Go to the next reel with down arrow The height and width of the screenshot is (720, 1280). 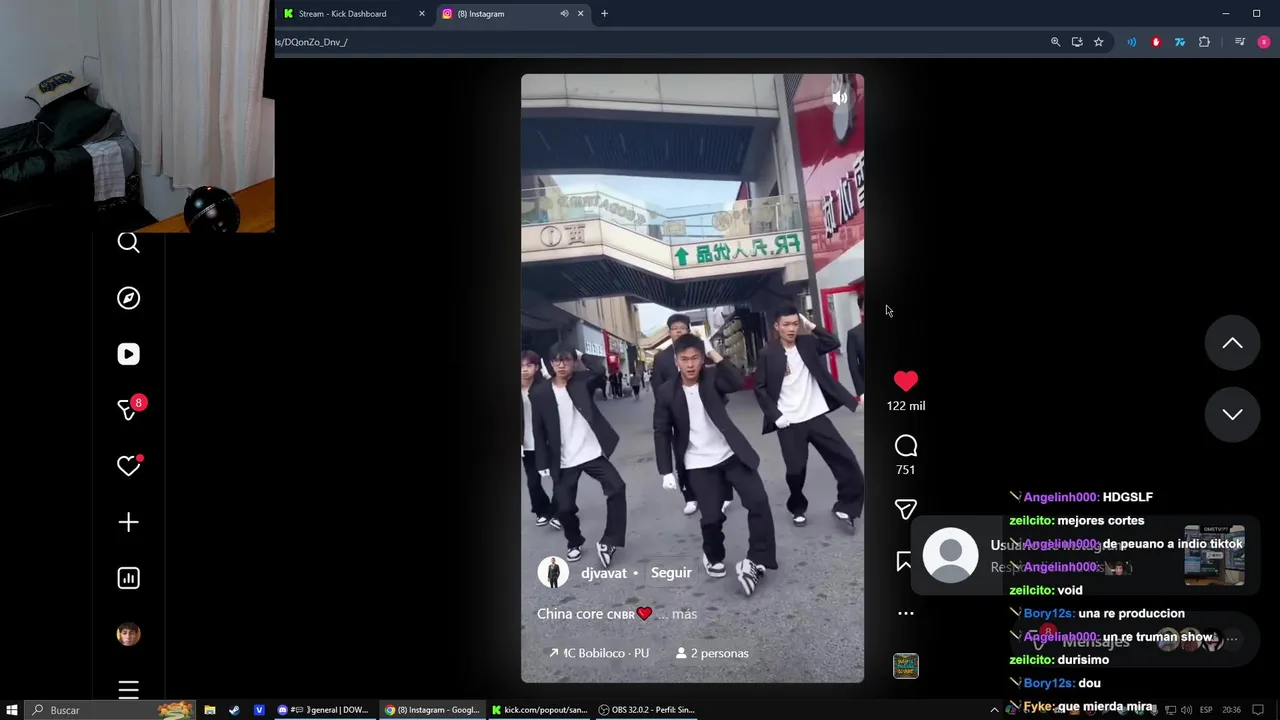pyautogui.click(x=1232, y=414)
